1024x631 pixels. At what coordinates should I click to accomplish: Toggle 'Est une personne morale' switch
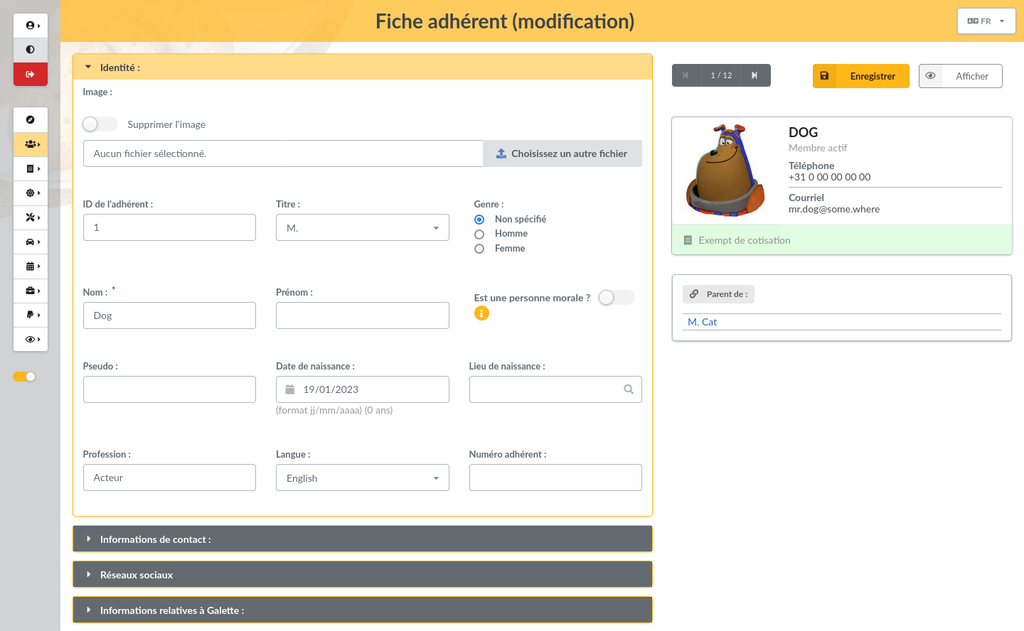point(615,298)
